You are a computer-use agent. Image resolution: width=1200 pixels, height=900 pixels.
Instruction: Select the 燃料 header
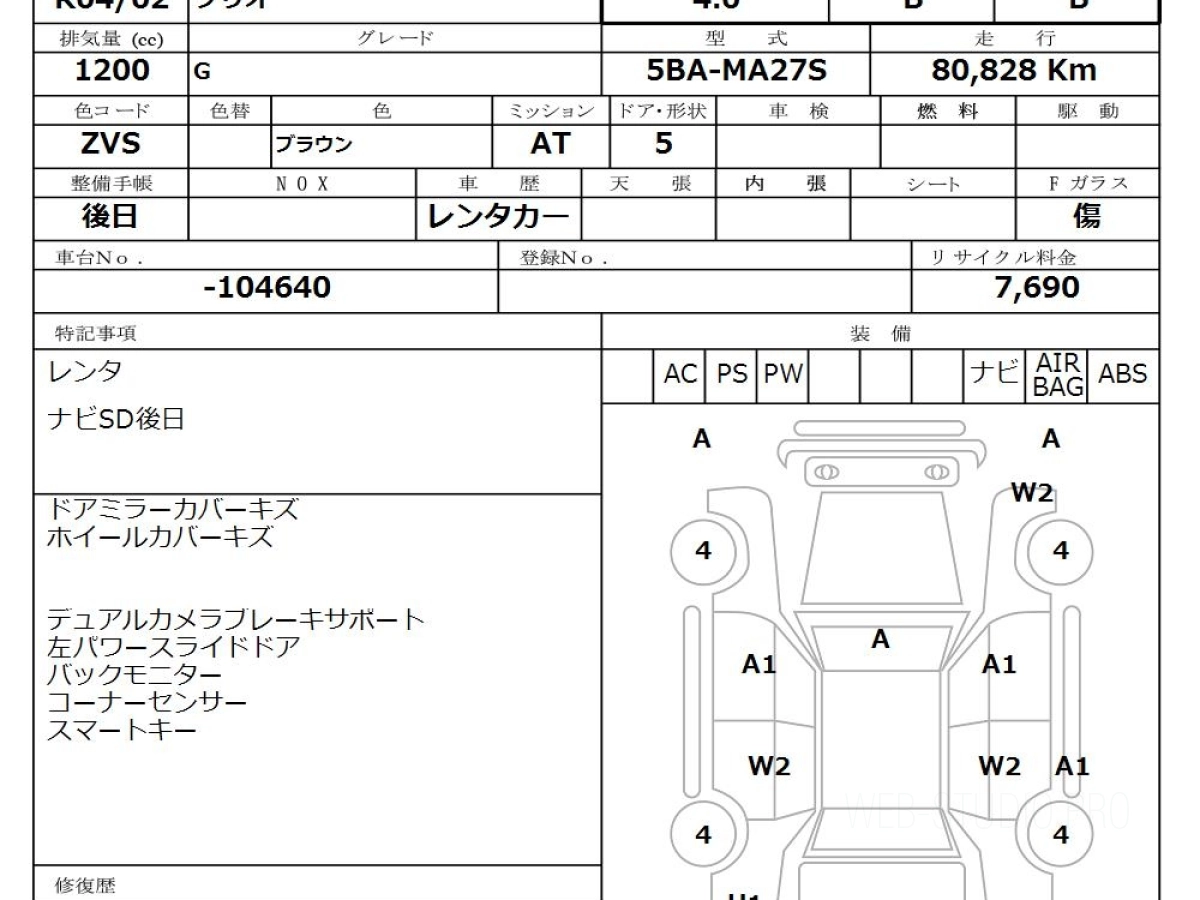(948, 111)
